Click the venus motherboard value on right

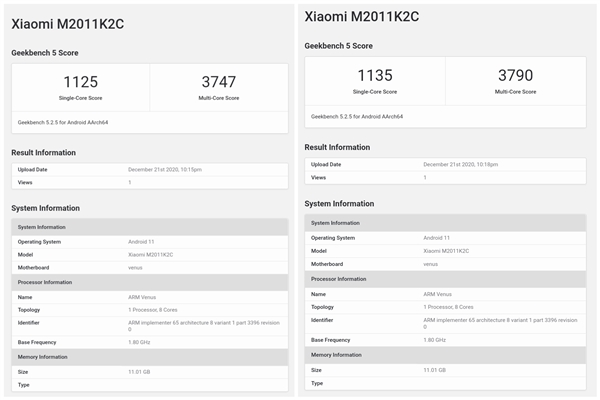click(x=431, y=264)
